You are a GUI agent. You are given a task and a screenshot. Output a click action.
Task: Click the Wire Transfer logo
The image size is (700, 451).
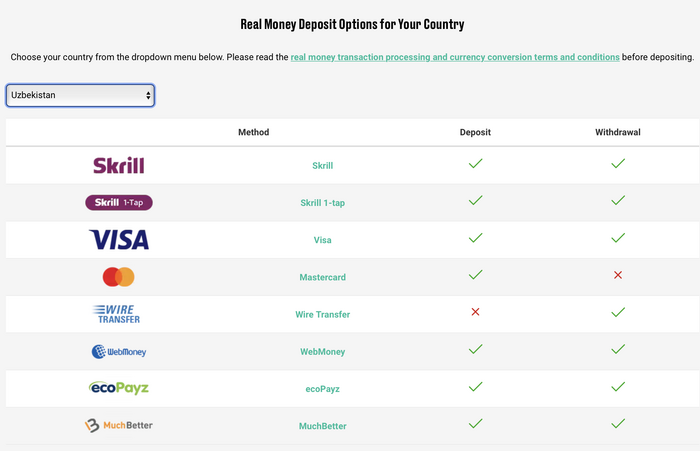coord(117,314)
